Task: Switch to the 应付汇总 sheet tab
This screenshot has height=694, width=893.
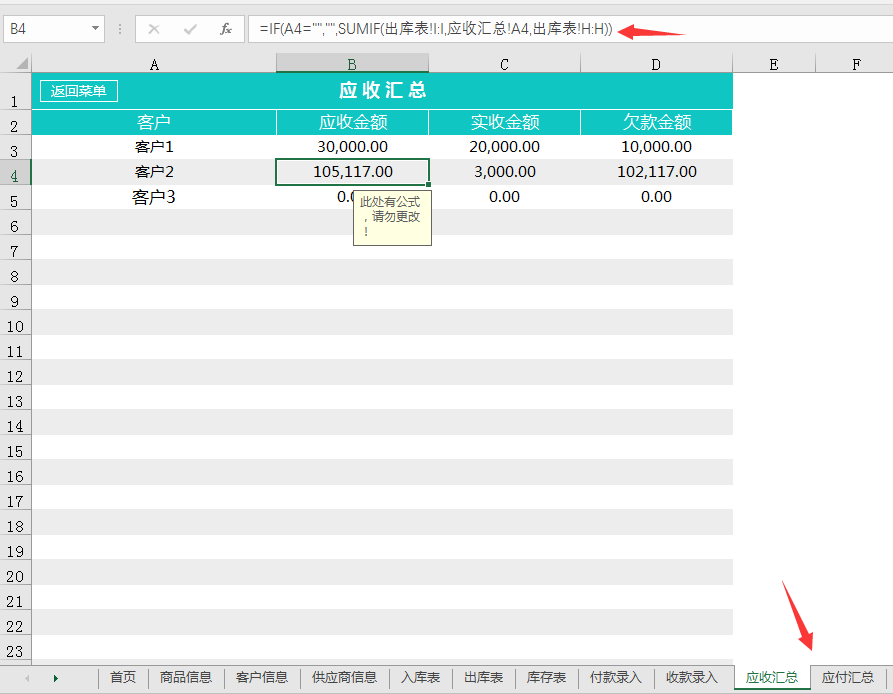Action: (x=847, y=677)
